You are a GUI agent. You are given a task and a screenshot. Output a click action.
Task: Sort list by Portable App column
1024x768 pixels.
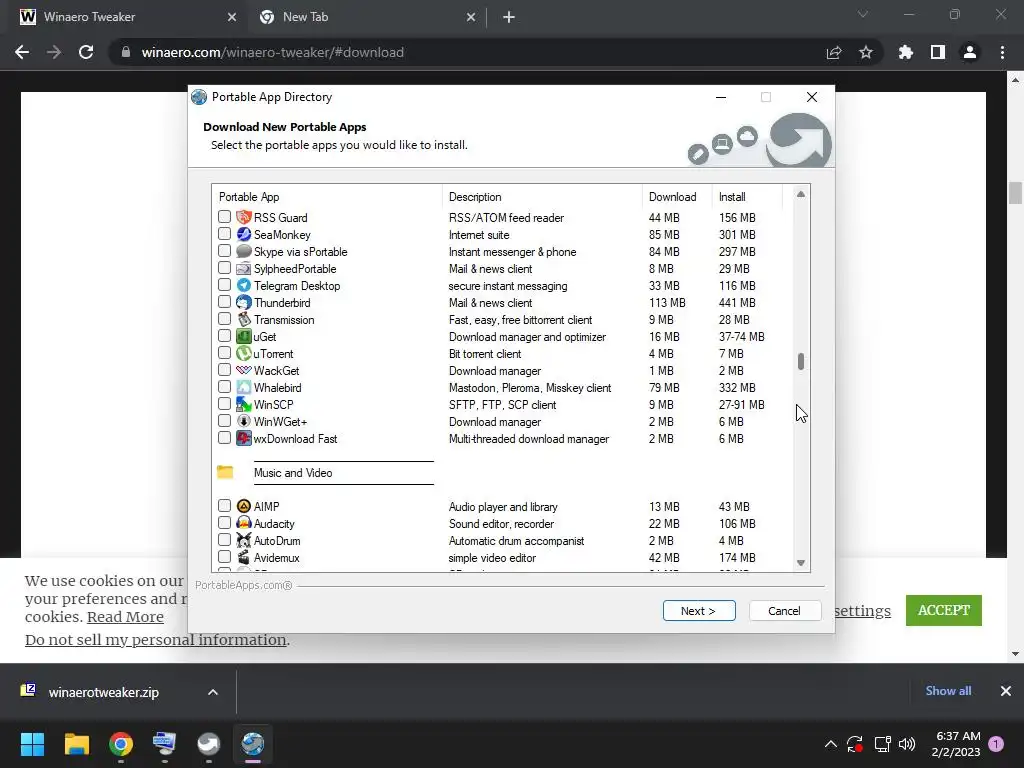[x=327, y=197]
